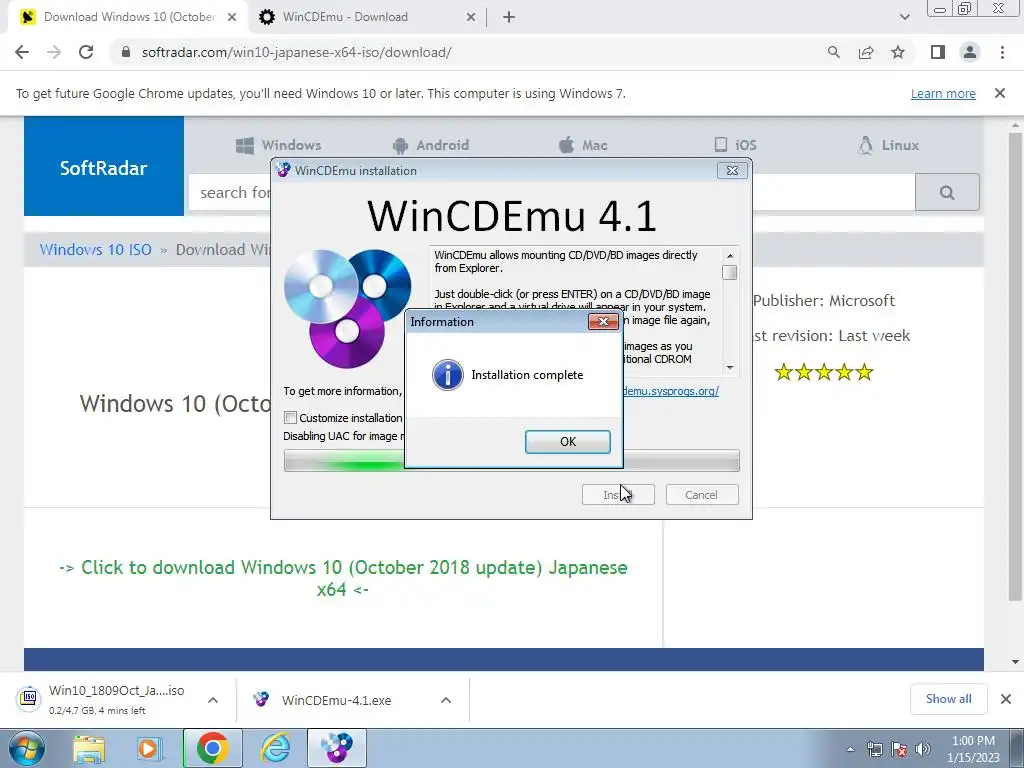Open the Android category on SoftRadar
Screen dimensions: 1024x768
(x=431, y=145)
